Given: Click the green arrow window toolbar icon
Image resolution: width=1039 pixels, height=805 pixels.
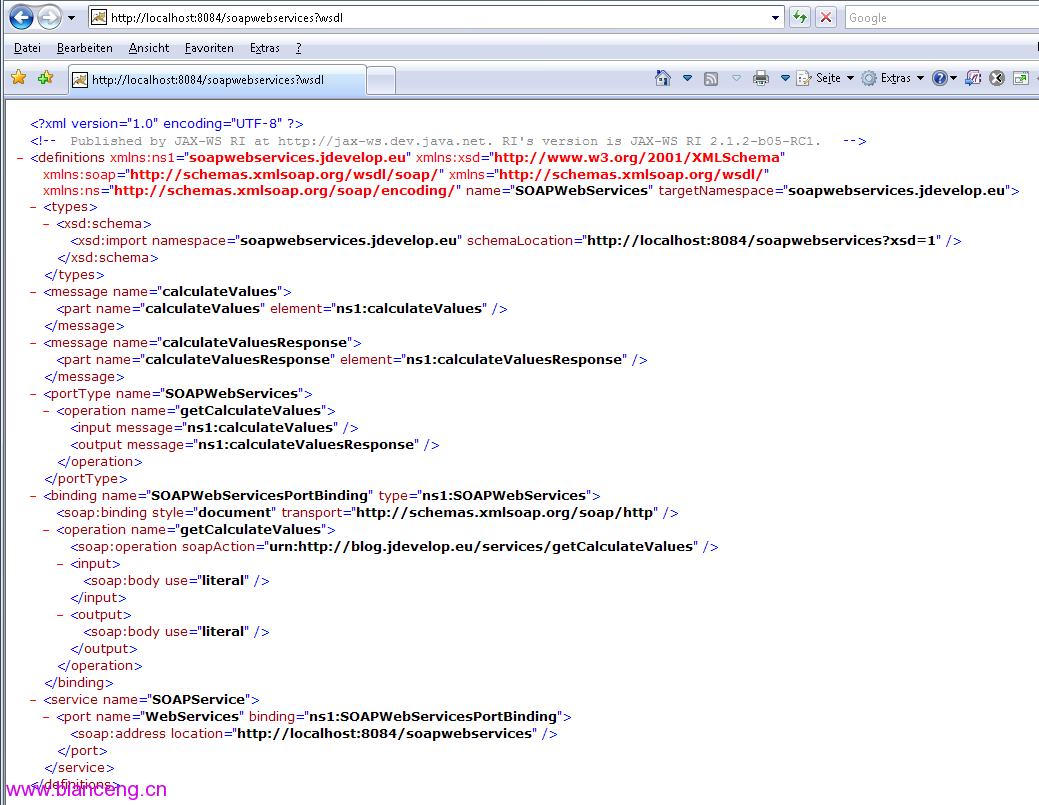Looking at the screenshot, I should tap(1021, 78).
